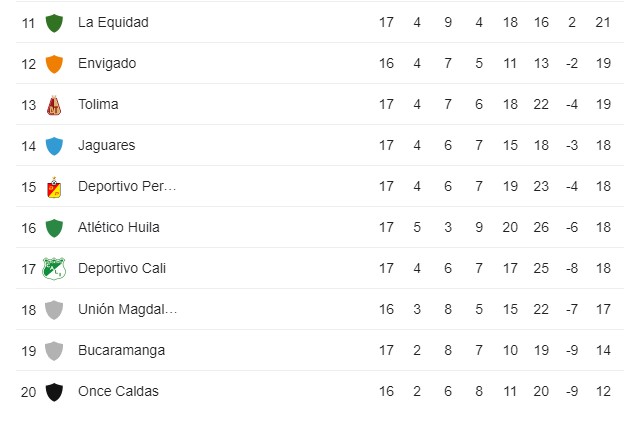Open the Envigado team link
Image resolution: width=624 pixels, height=421 pixels.
pyautogui.click(x=107, y=63)
